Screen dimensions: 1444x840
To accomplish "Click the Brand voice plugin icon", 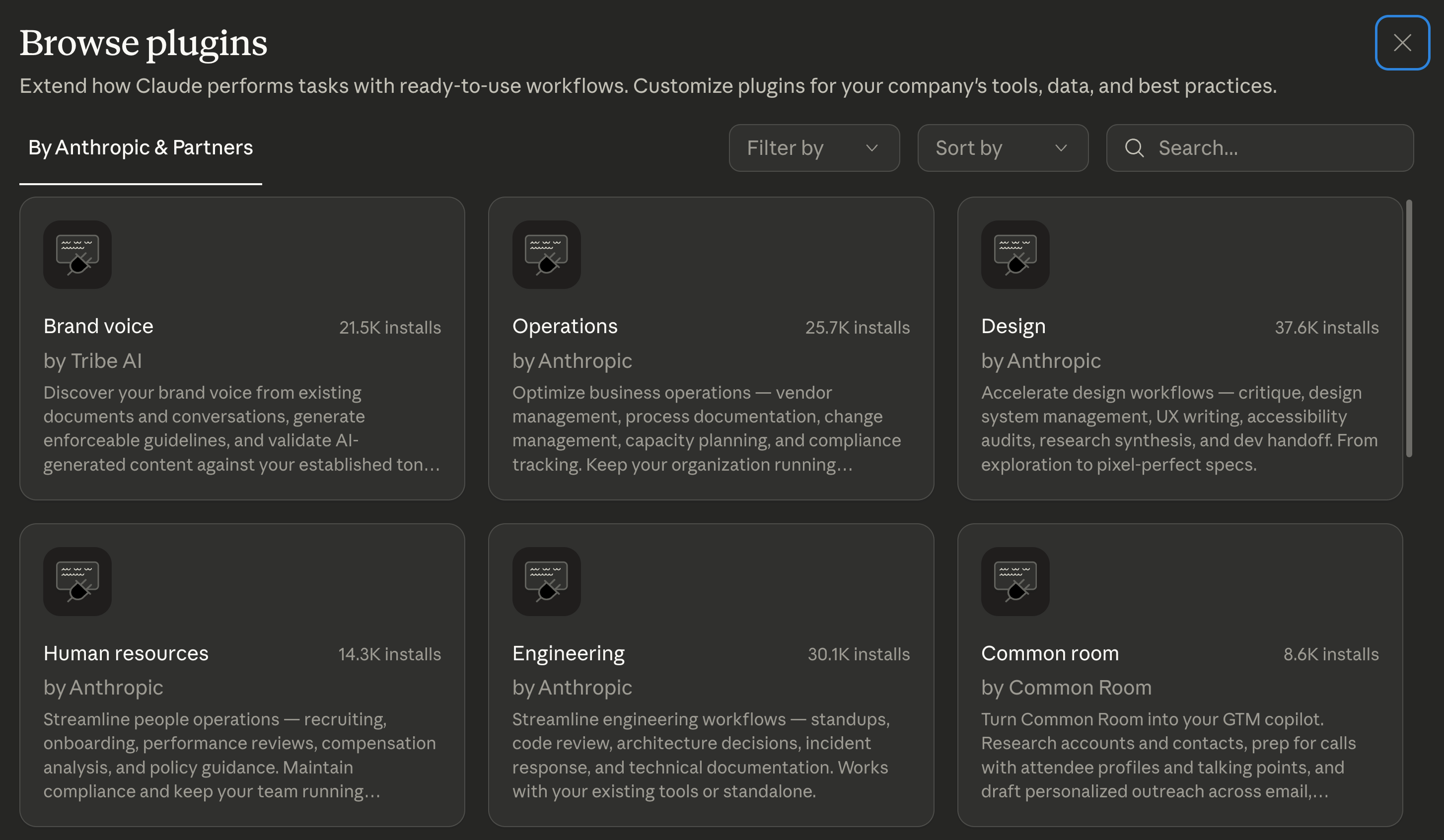I will pos(77,254).
